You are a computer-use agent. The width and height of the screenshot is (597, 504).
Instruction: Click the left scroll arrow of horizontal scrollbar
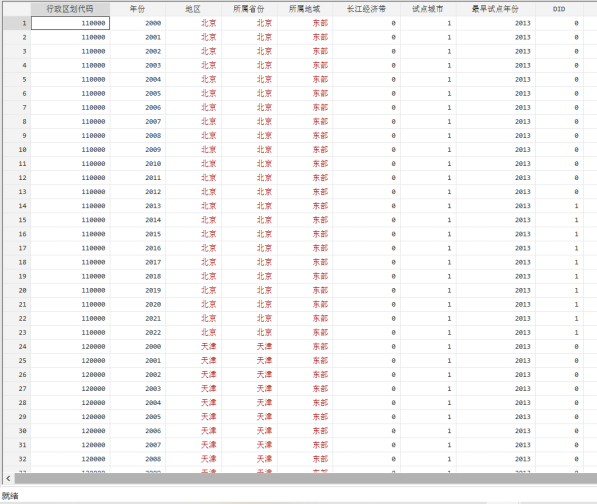pyautogui.click(x=8, y=478)
